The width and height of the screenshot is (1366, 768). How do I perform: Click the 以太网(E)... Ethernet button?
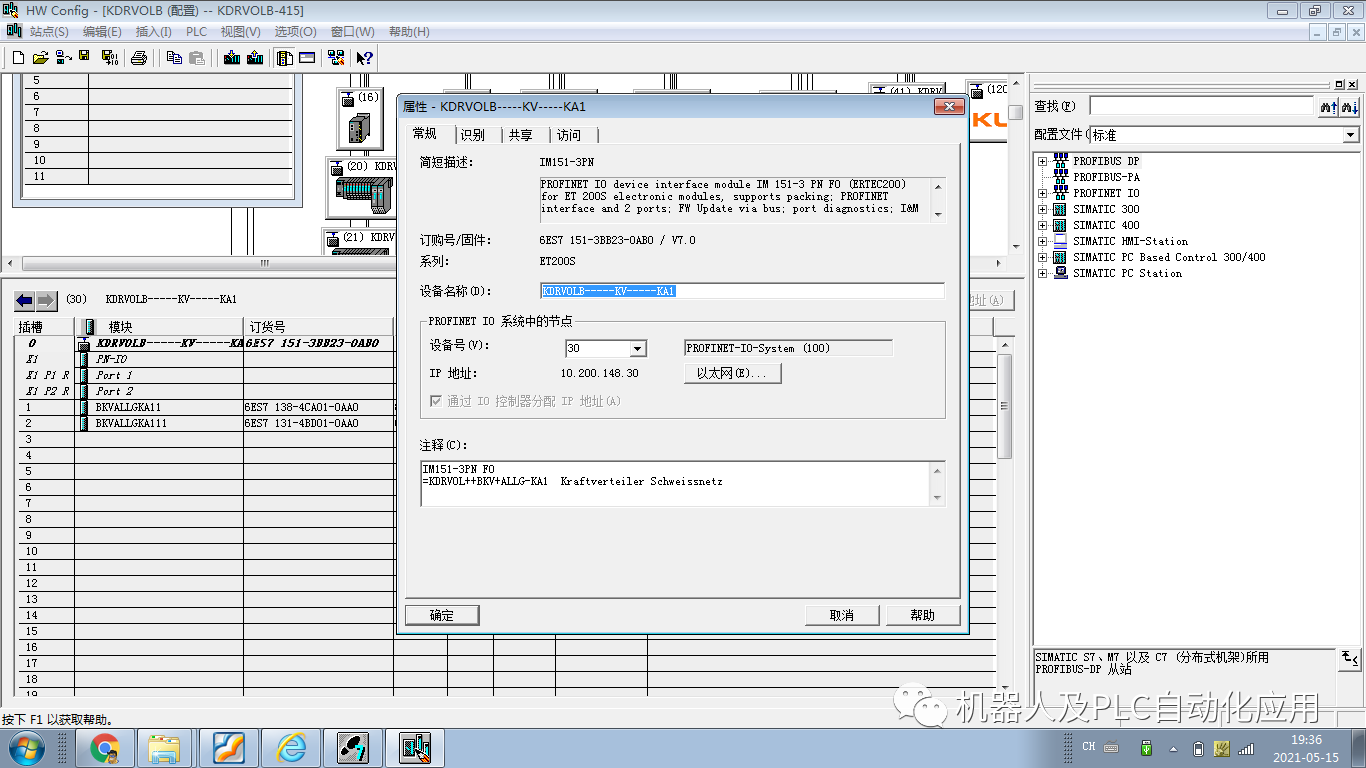[733, 373]
